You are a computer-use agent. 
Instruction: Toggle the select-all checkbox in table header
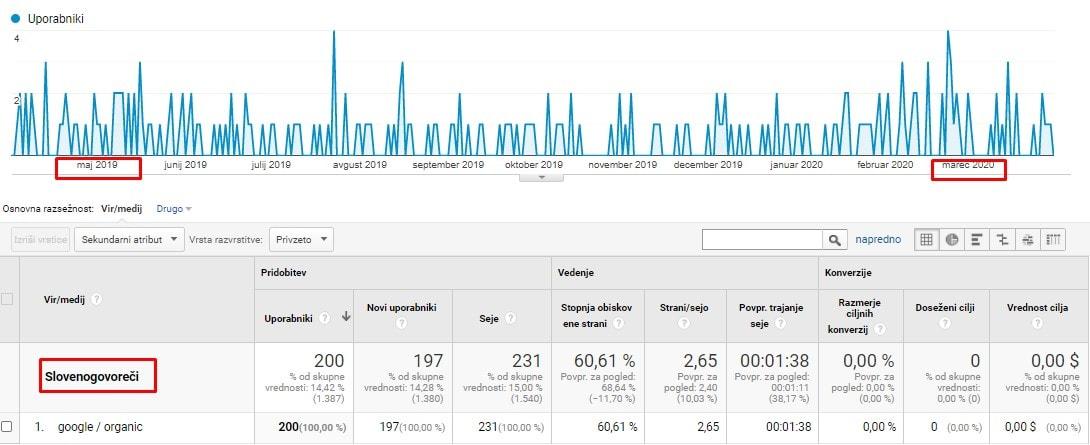(x=7, y=300)
